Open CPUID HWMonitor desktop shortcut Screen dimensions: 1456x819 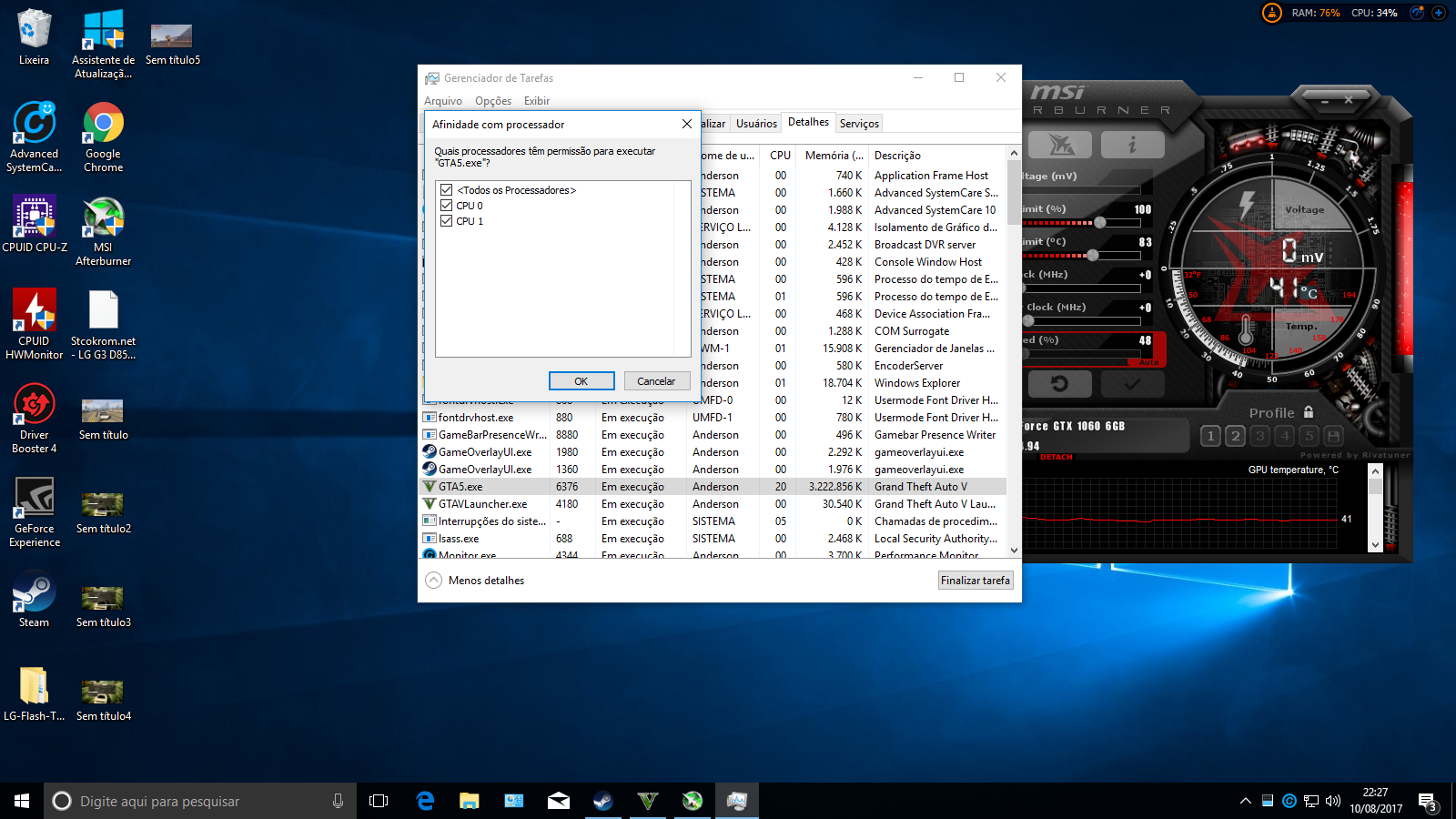[35, 325]
